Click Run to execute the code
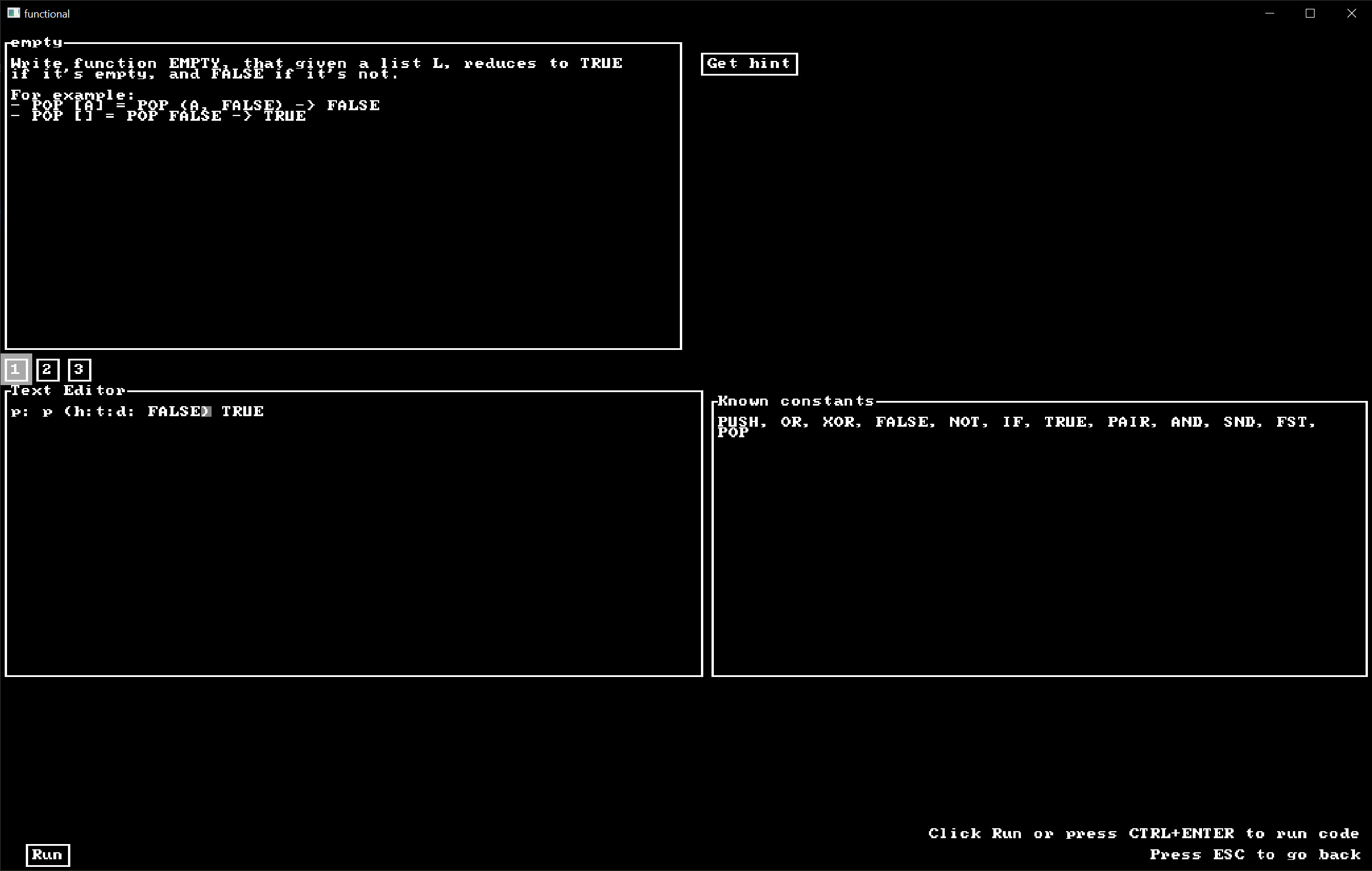The image size is (1372, 871). coord(47,855)
